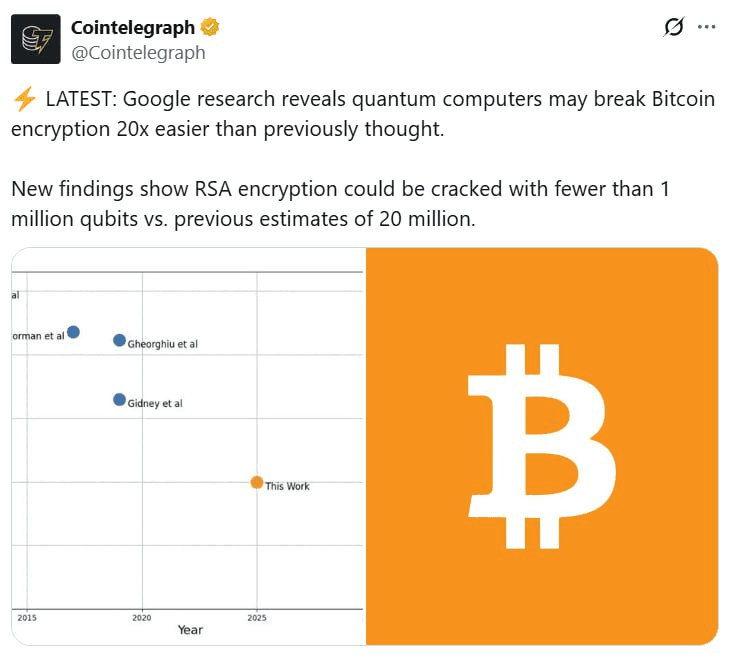731x659 pixels.
Task: Click the white Bitcoin B symbol
Action: [542, 446]
